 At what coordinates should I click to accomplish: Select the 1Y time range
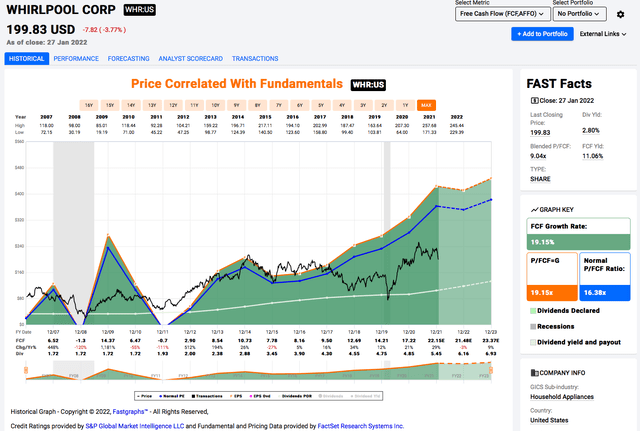(x=405, y=105)
